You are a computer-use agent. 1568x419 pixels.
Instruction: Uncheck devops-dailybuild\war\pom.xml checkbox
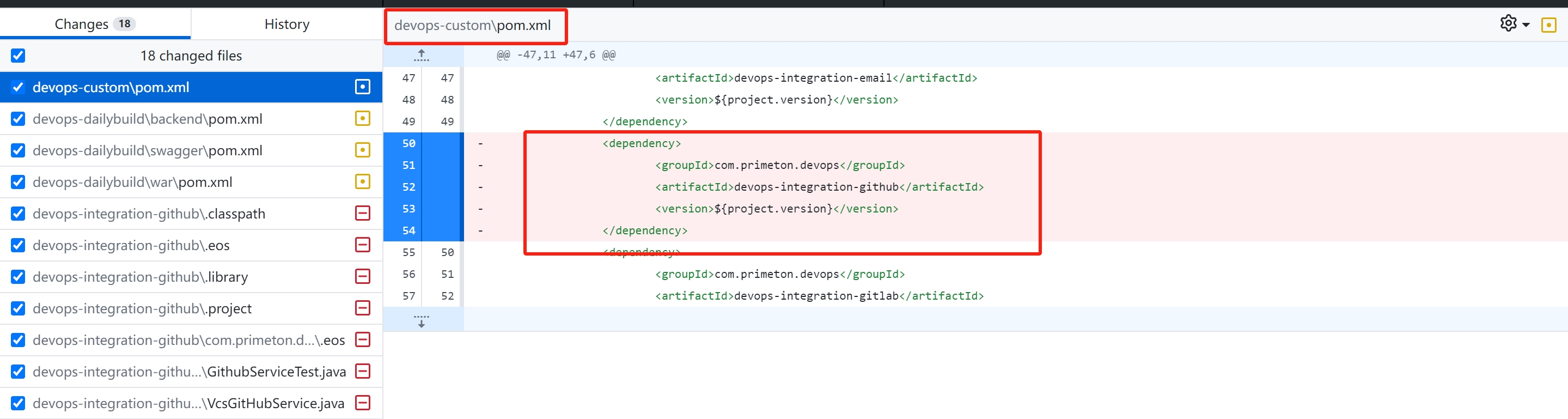[19, 182]
